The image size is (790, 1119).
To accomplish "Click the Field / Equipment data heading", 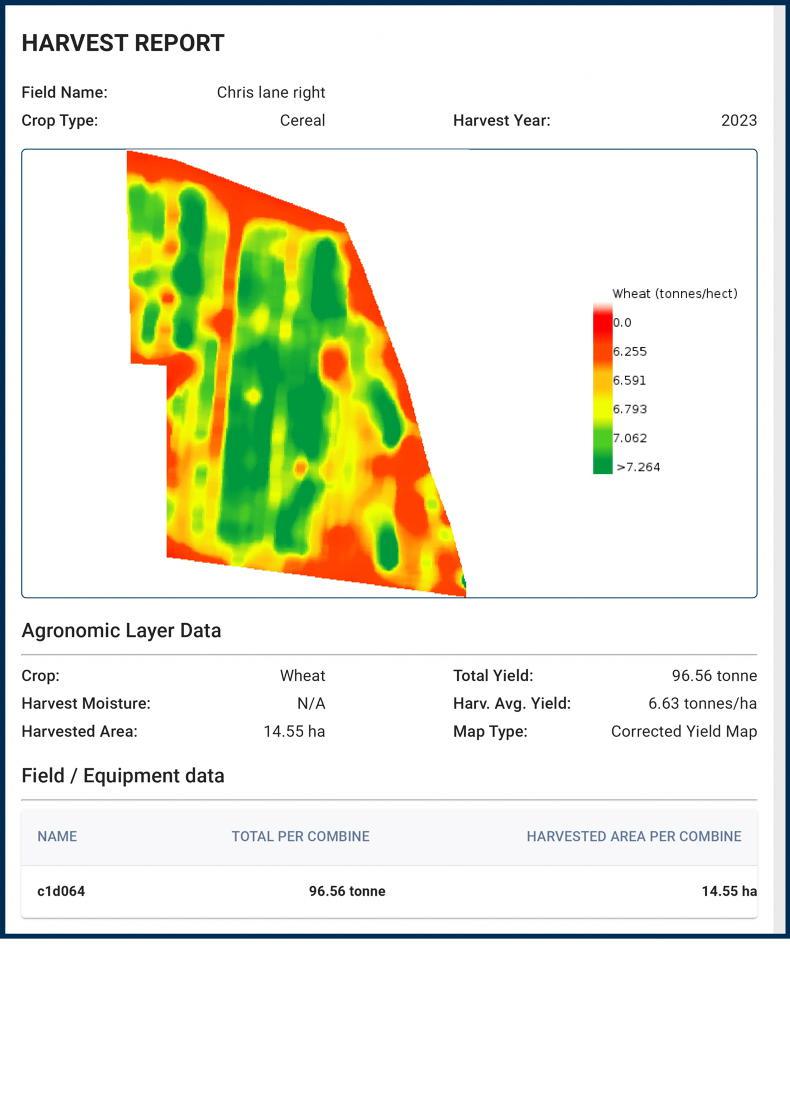I will [123, 776].
